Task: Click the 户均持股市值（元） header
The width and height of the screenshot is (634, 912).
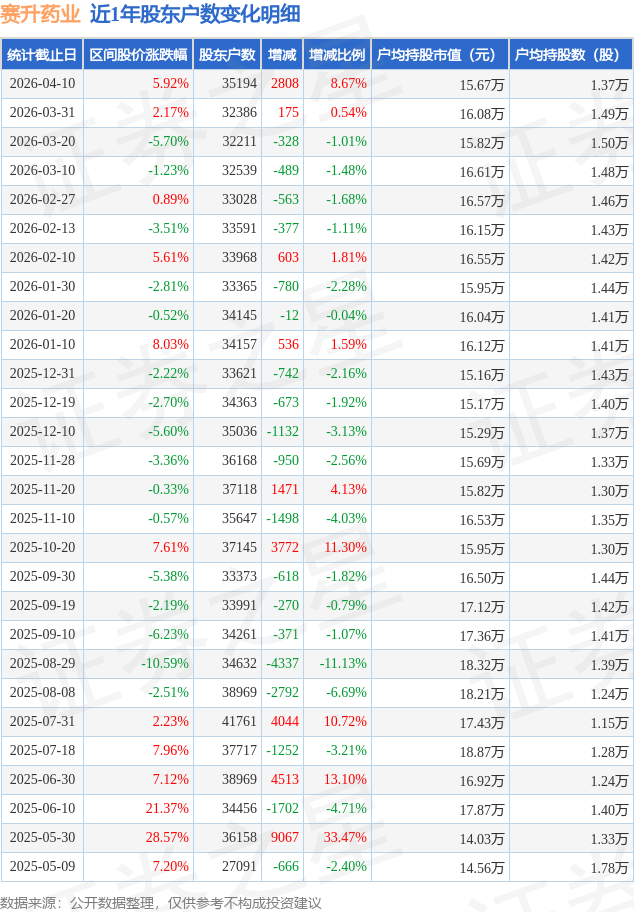Action: (x=440, y=55)
